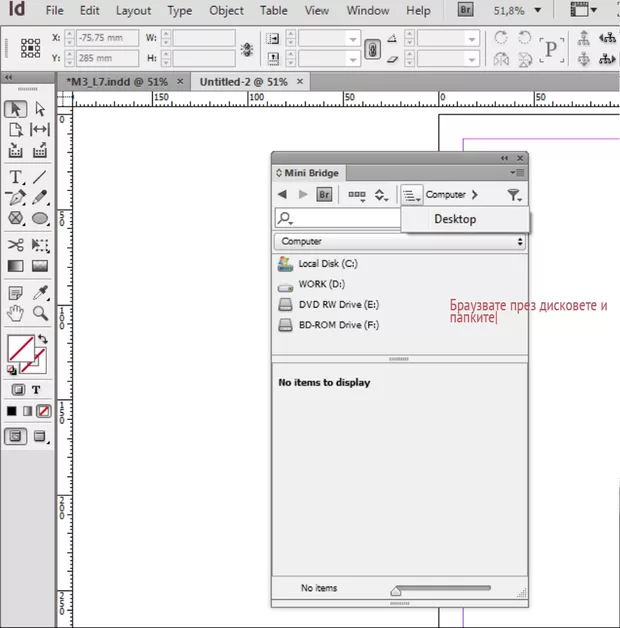Select the Hand tool

[x=15, y=314]
